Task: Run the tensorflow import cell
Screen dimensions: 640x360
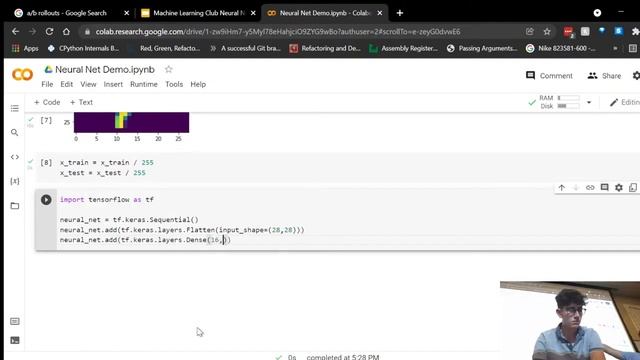Action: click(x=46, y=200)
